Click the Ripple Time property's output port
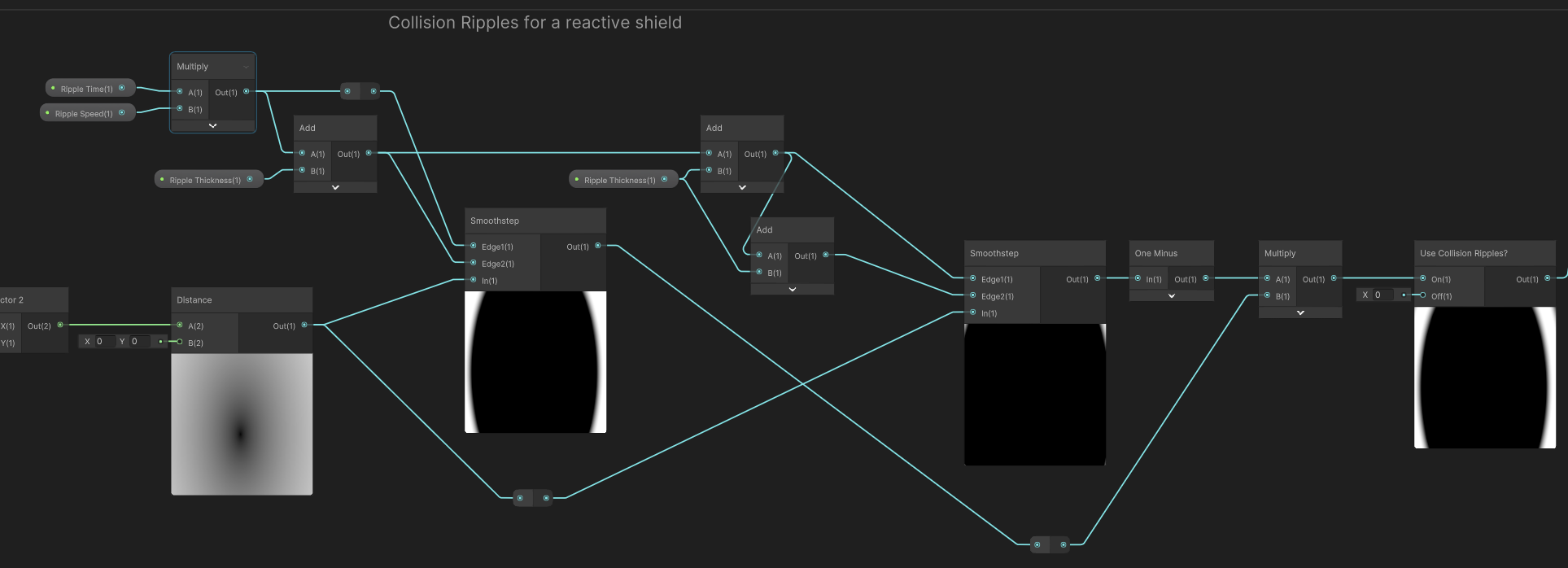Viewport: 1568px width, 568px height. coord(122,88)
